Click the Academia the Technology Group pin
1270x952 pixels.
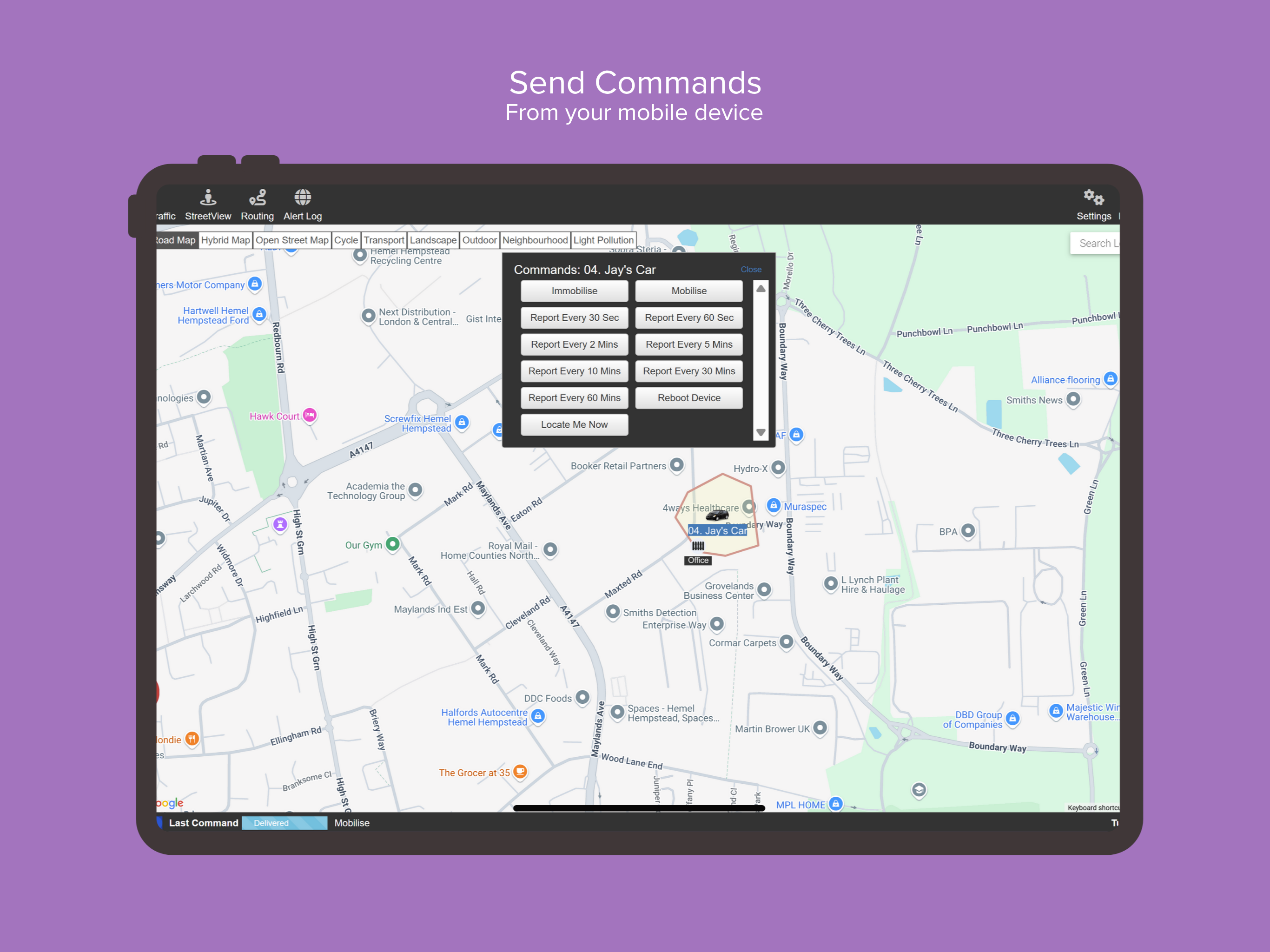[416, 490]
